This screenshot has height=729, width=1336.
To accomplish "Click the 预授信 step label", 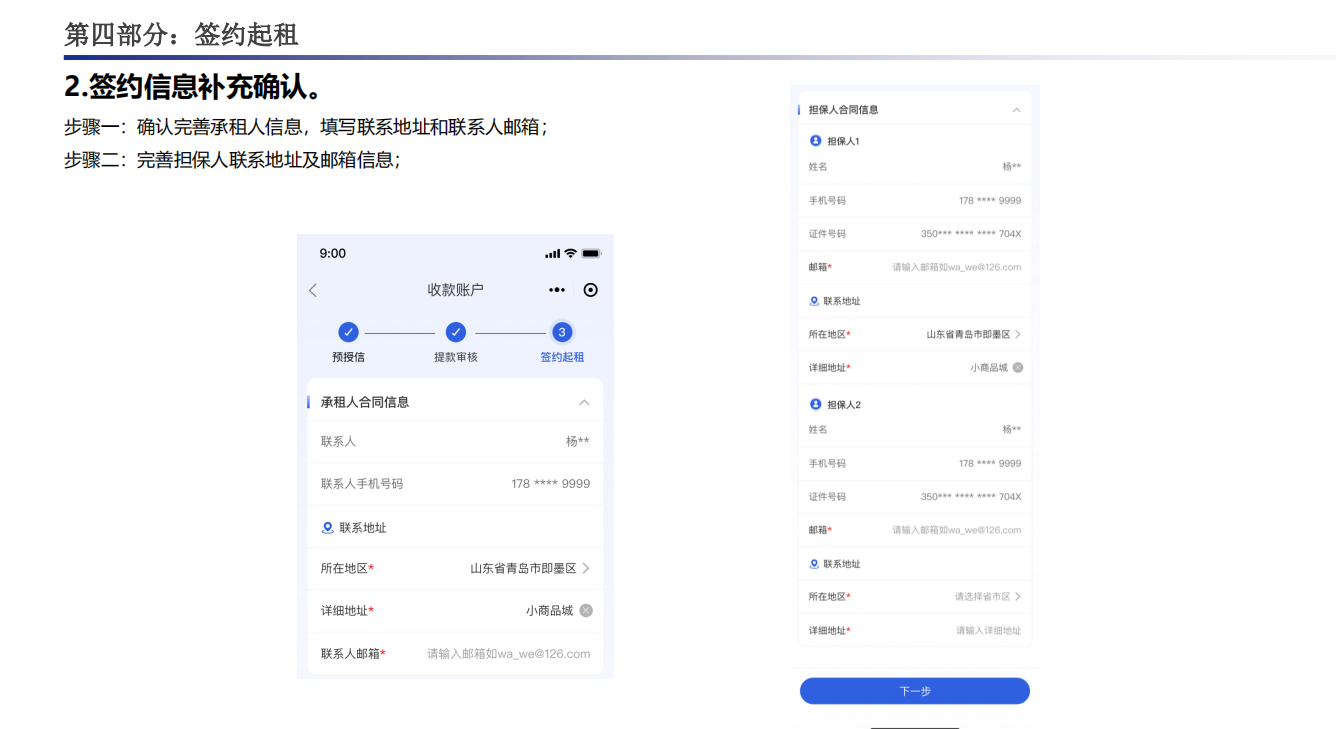I will tap(348, 357).
